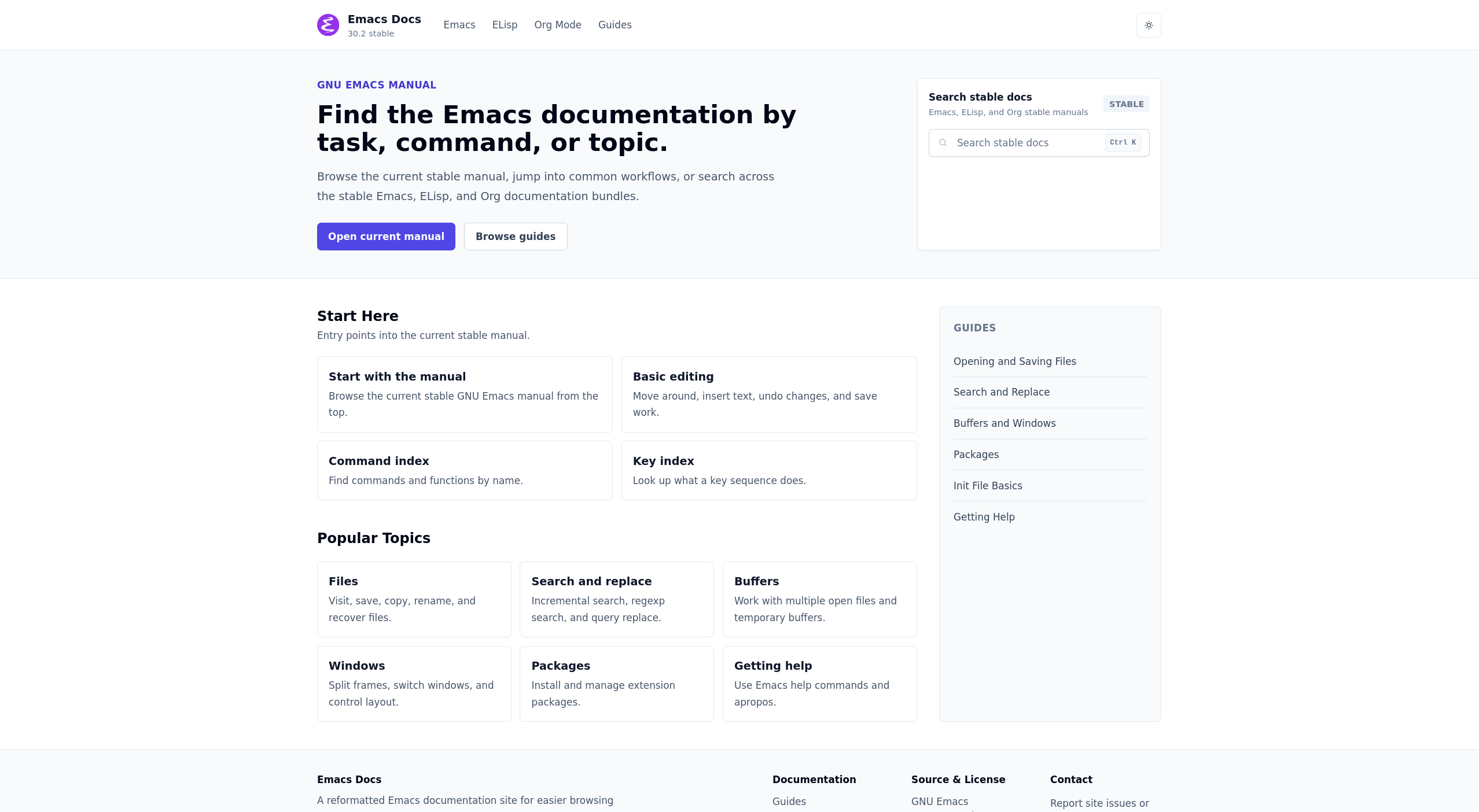Click the footer Source & License heading
1479x812 pixels.
click(958, 780)
